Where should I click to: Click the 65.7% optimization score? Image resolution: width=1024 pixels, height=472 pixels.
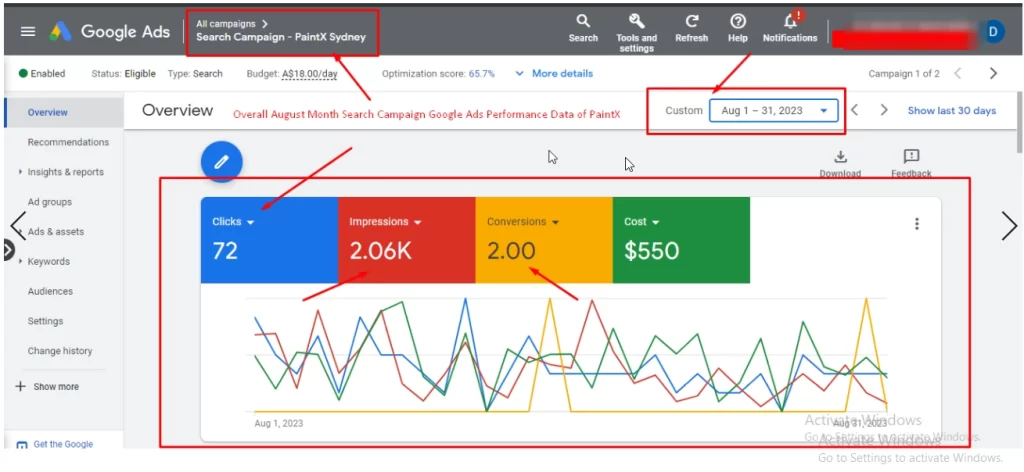[x=481, y=74]
